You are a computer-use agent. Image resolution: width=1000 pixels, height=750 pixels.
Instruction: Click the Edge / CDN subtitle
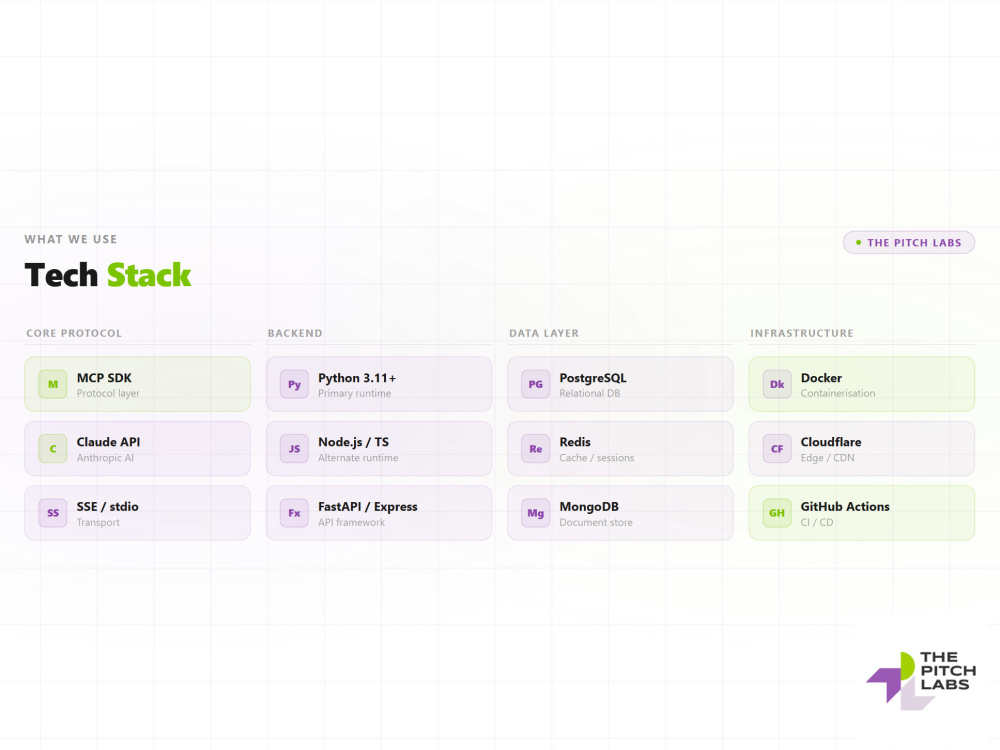pos(828,458)
